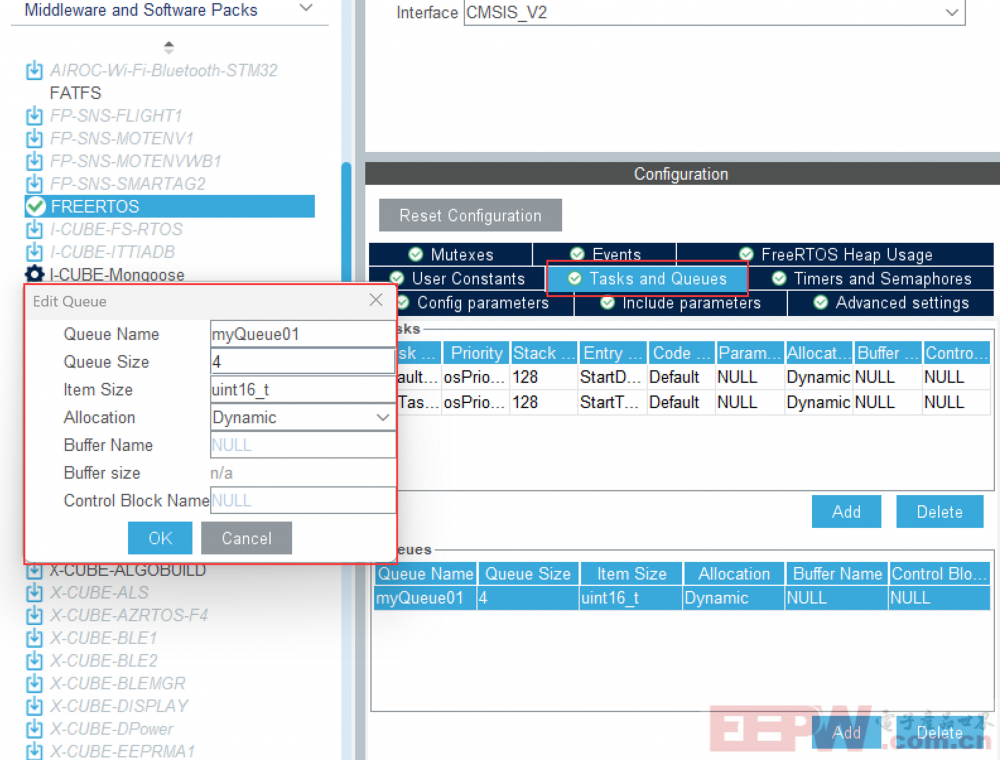Viewport: 1000px width, 760px height.
Task: Confirm Edit Queue with OK
Action: tap(160, 538)
